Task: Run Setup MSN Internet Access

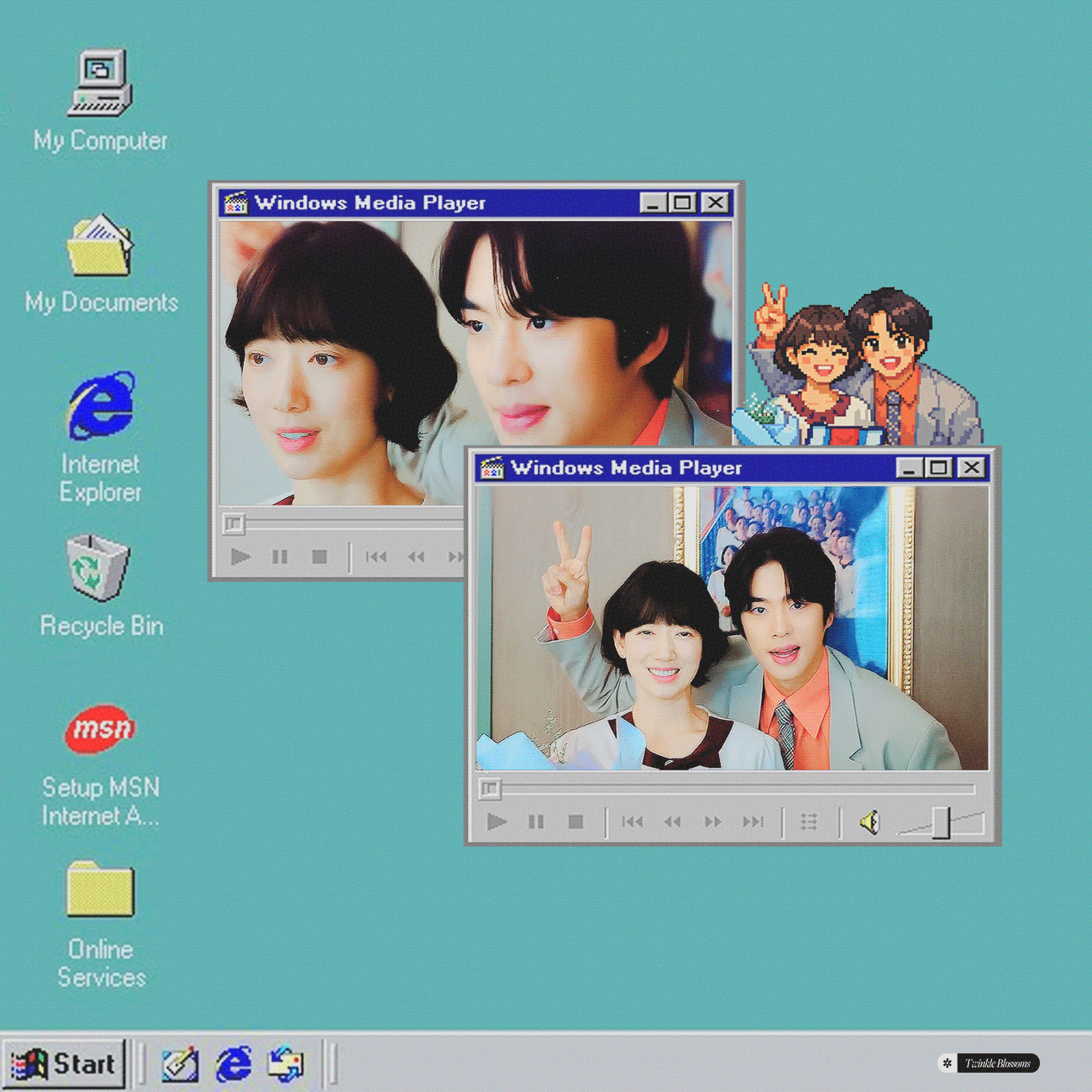Action: coord(102,728)
